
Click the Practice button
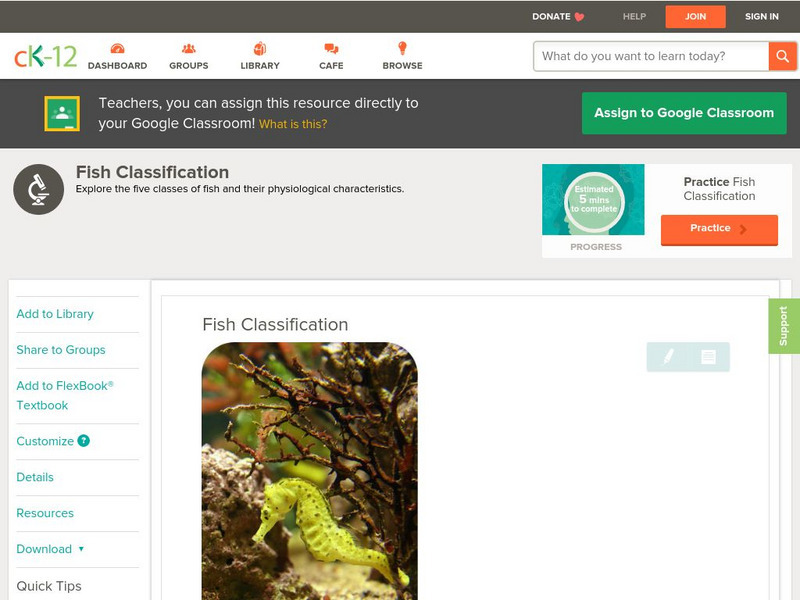719,229
